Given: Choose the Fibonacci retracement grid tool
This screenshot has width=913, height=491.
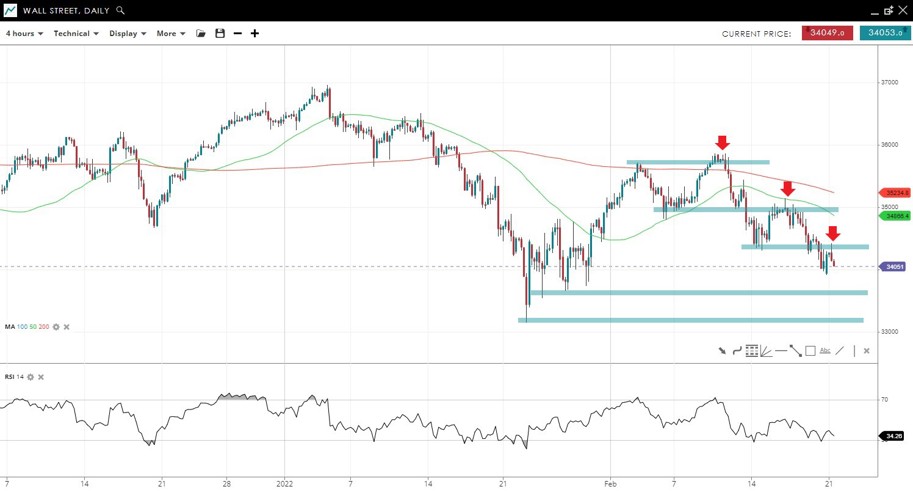Looking at the screenshot, I should 751,351.
